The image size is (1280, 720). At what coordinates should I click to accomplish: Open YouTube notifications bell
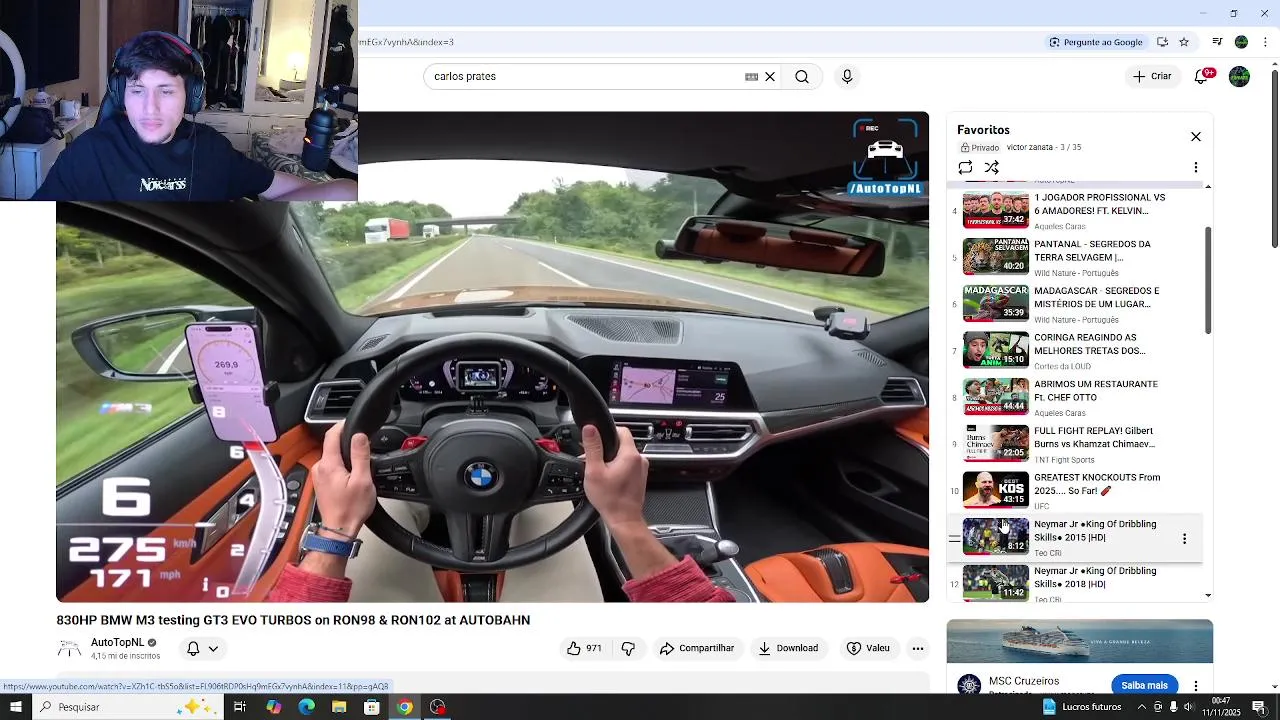[x=1203, y=76]
